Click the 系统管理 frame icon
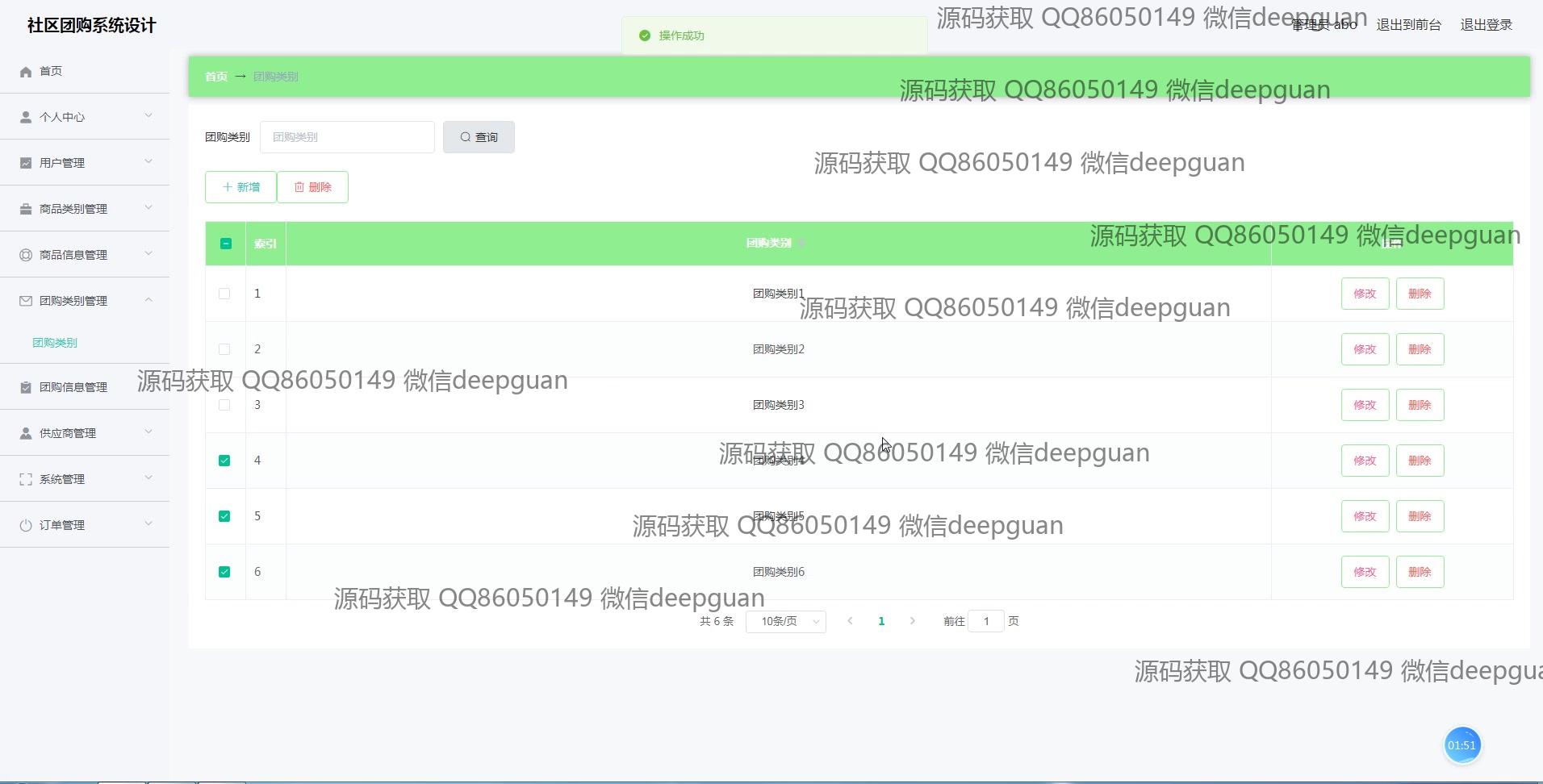Image resolution: width=1543 pixels, height=784 pixels. [x=26, y=479]
